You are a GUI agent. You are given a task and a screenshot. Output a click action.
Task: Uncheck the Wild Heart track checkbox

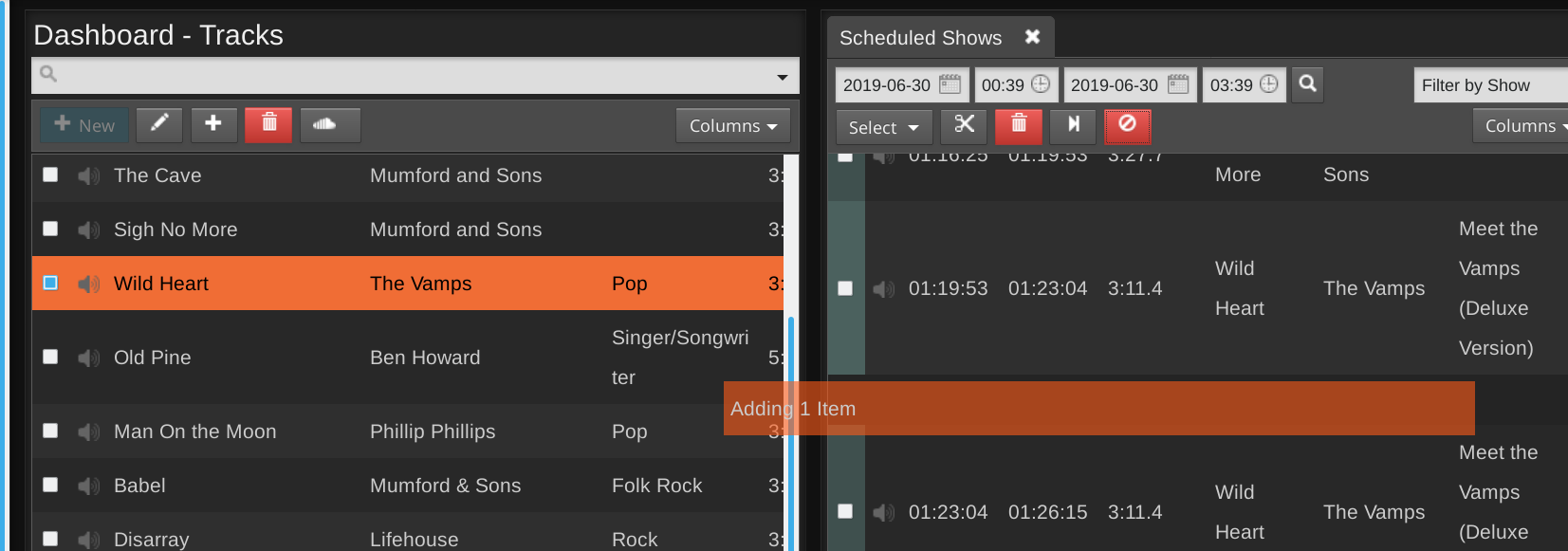pyautogui.click(x=51, y=283)
